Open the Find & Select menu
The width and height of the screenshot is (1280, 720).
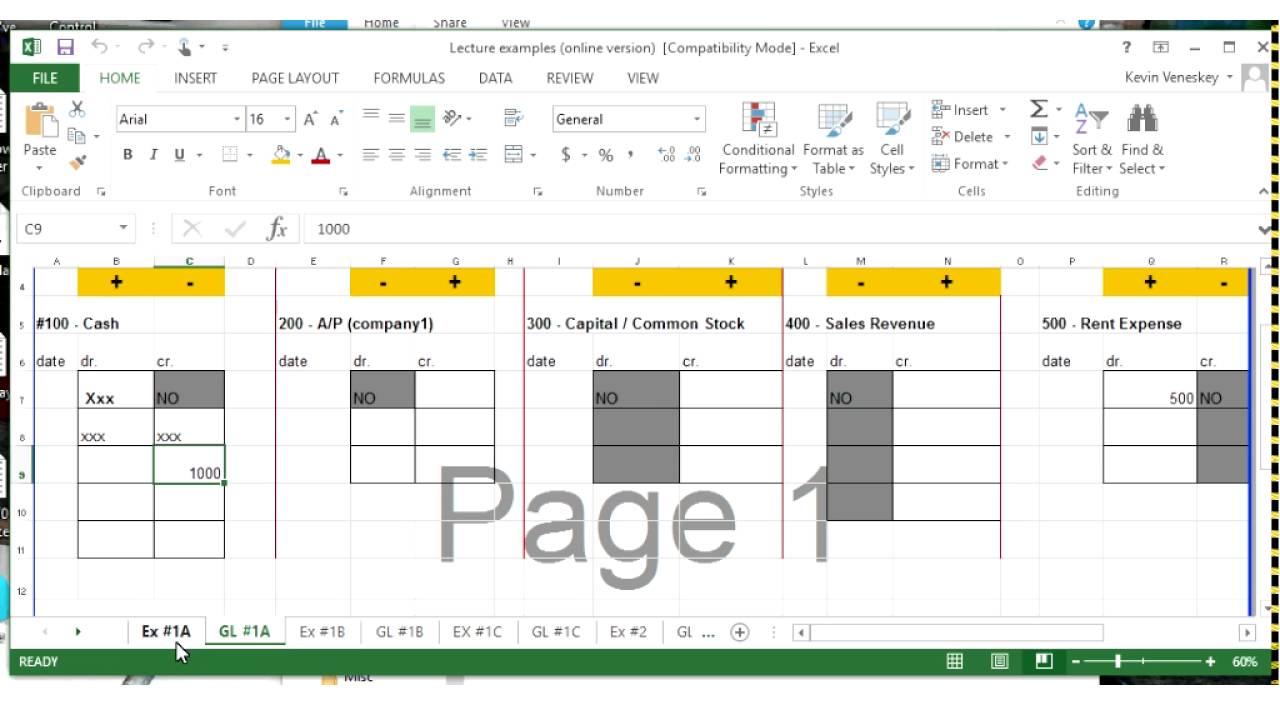1142,139
